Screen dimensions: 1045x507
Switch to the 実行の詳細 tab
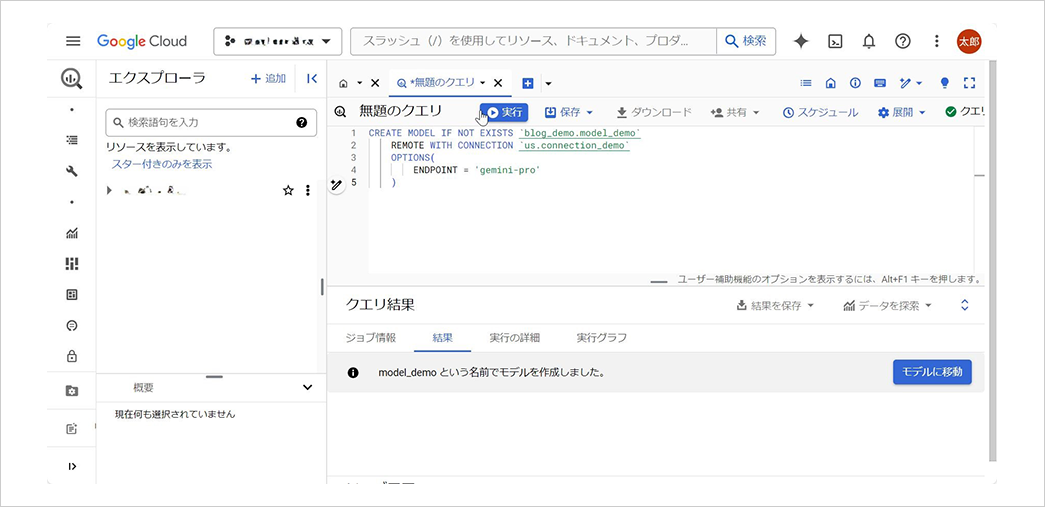pyautogui.click(x=515, y=338)
